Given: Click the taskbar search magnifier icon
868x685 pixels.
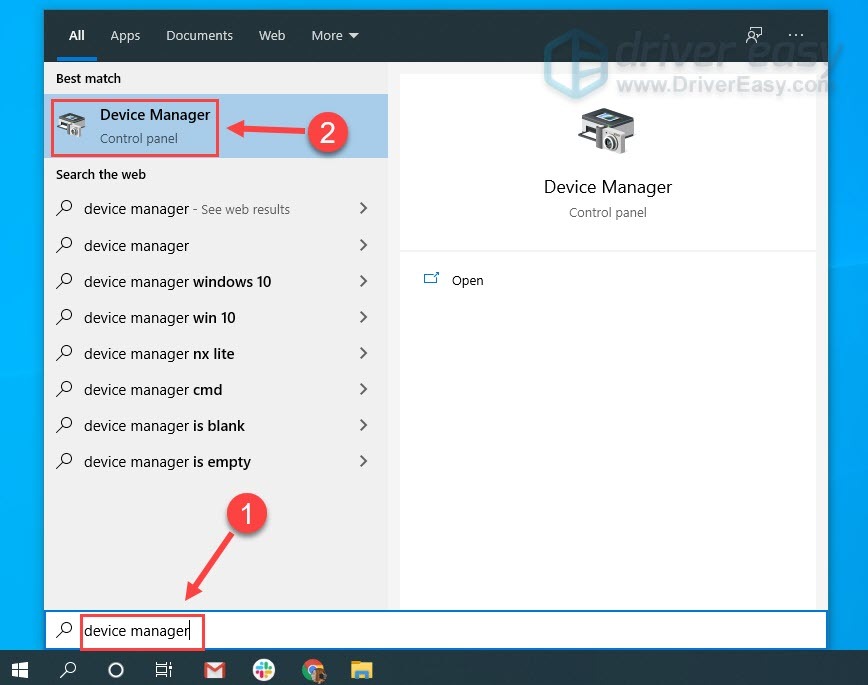Looking at the screenshot, I should point(68,670).
